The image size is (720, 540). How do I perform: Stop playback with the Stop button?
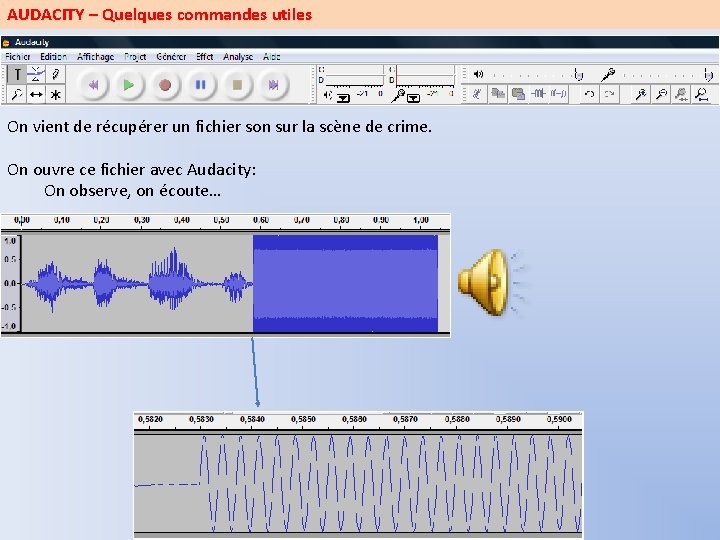(x=237, y=85)
